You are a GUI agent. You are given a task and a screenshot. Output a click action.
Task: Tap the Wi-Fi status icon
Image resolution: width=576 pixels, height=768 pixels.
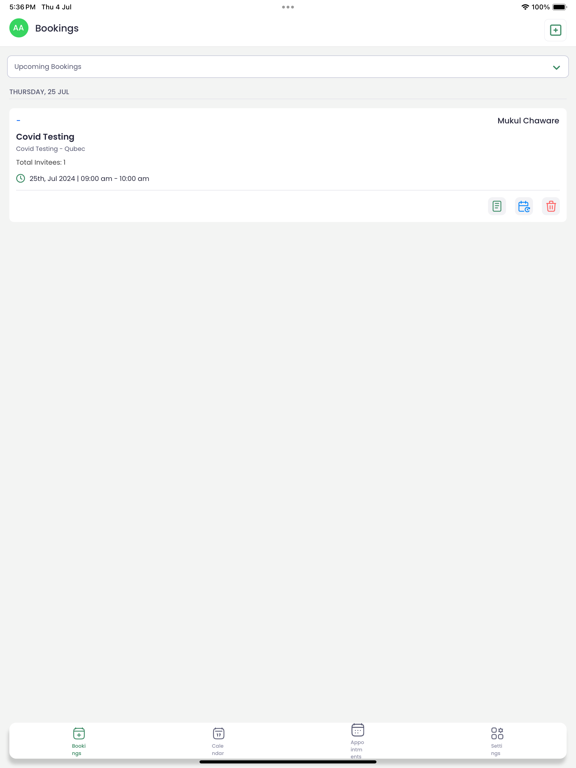pos(525,7)
